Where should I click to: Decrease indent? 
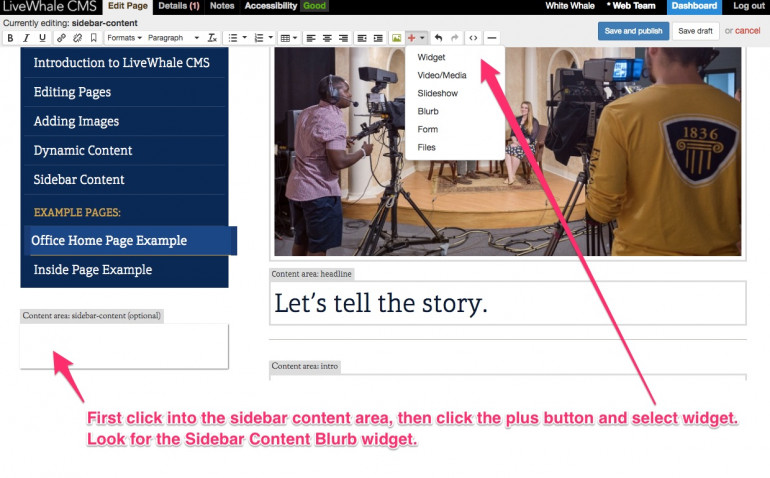[362, 38]
